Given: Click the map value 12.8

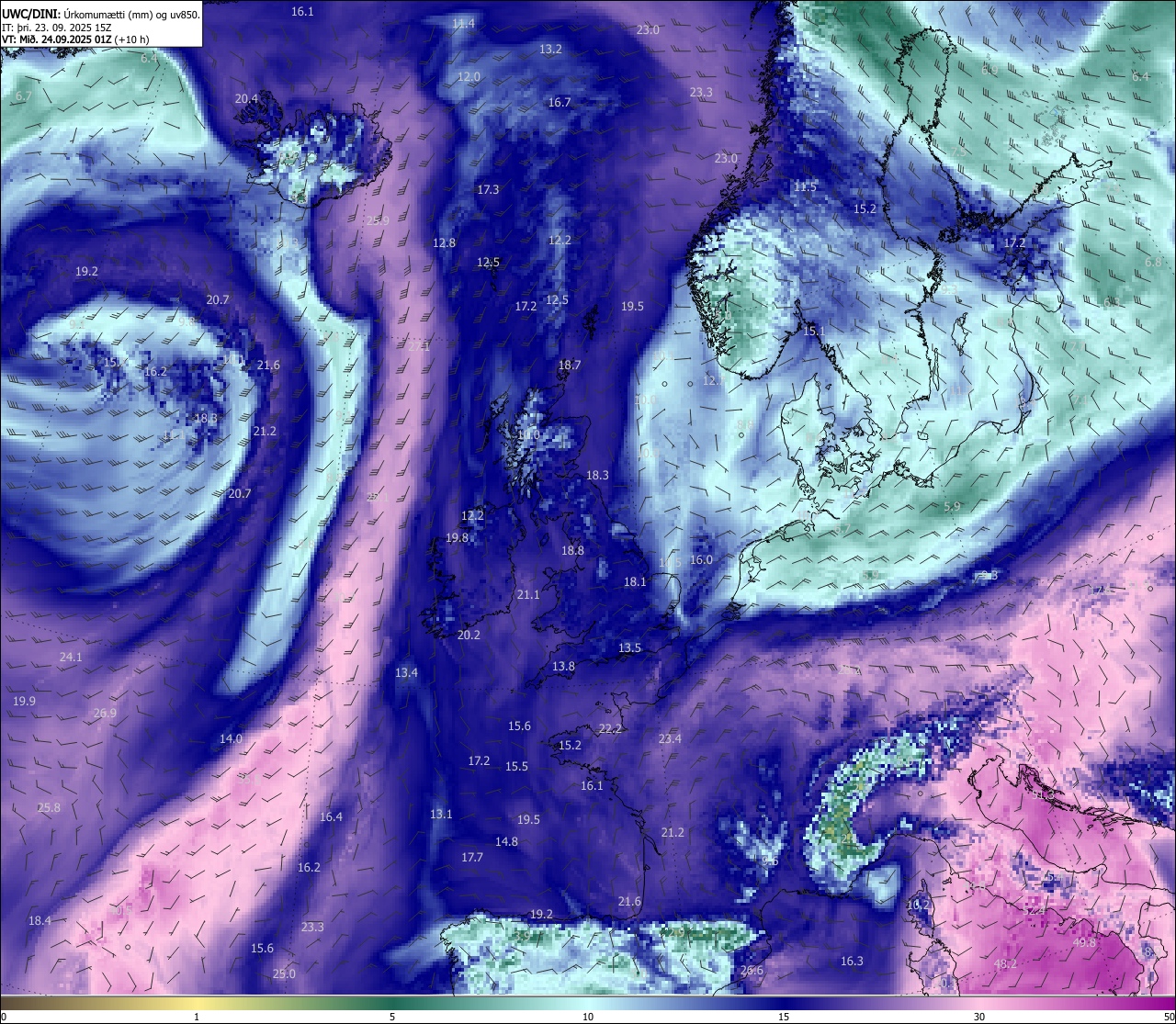Looking at the screenshot, I should (x=444, y=242).
